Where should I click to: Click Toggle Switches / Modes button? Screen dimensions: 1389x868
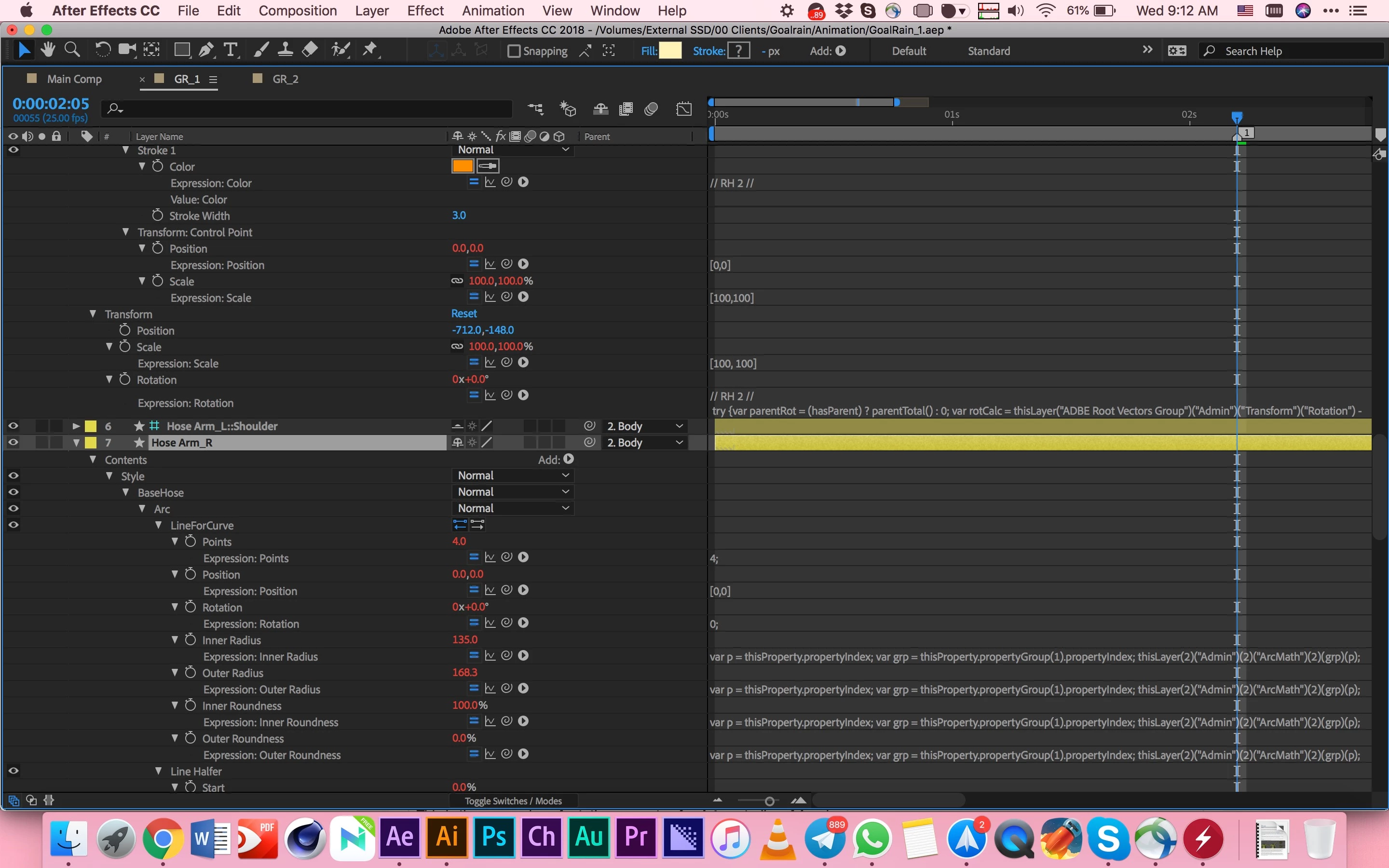(513, 801)
